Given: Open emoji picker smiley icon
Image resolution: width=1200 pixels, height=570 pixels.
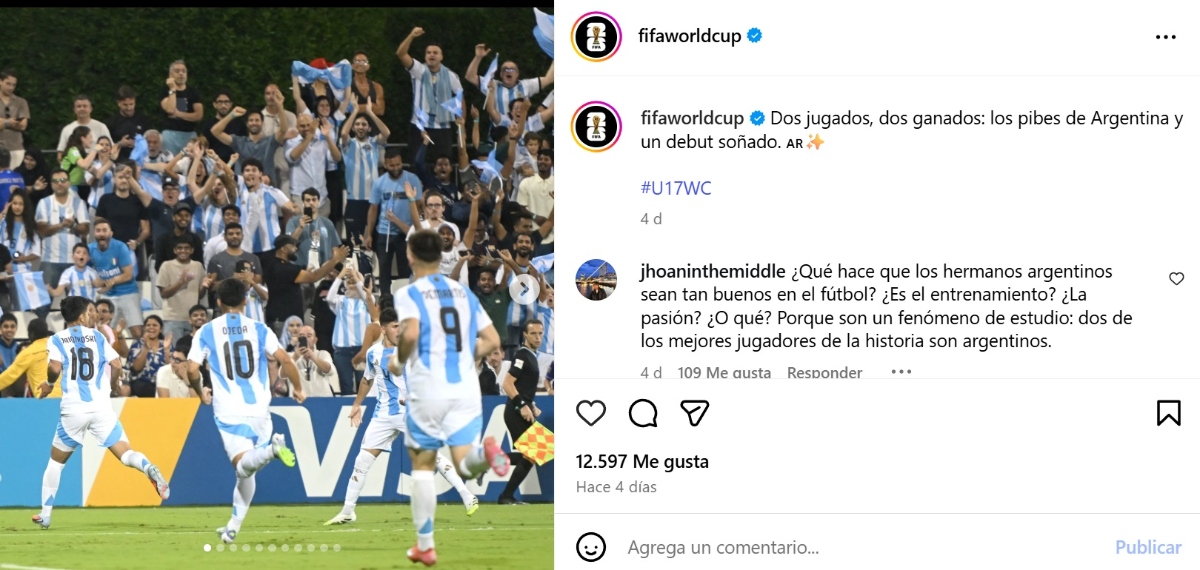Looking at the screenshot, I should point(591,547).
